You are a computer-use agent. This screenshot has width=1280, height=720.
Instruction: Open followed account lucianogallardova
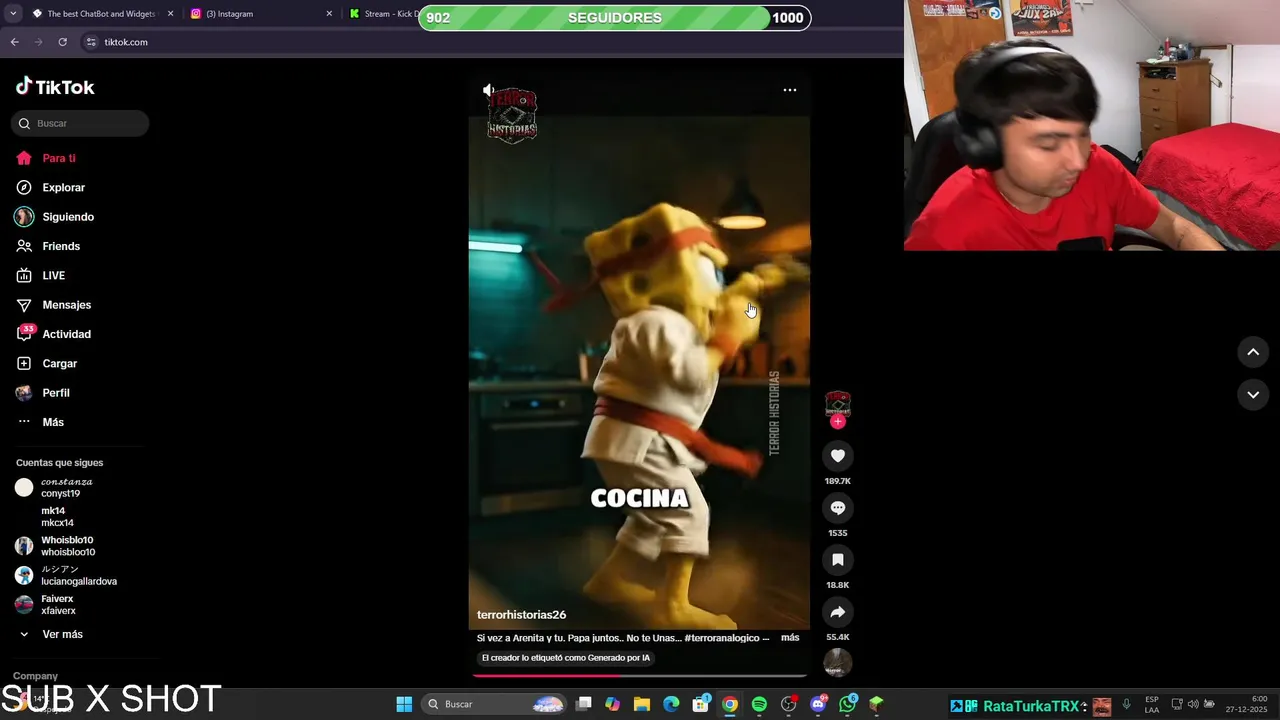(66, 575)
